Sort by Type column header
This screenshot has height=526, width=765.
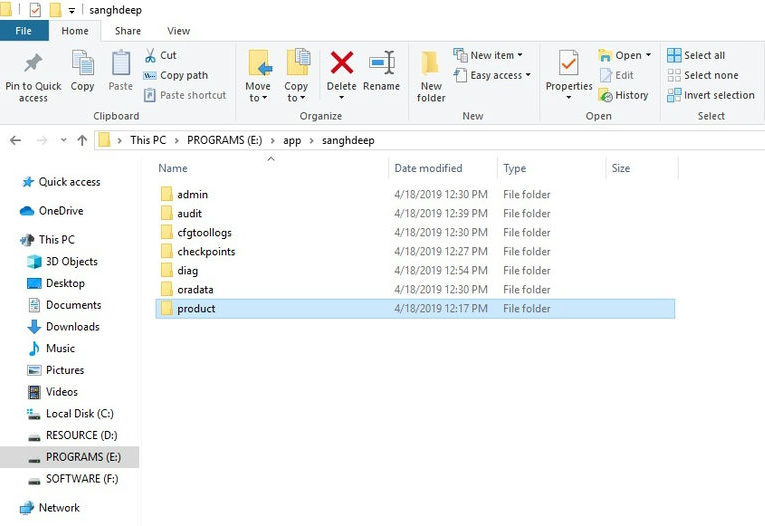click(x=551, y=168)
